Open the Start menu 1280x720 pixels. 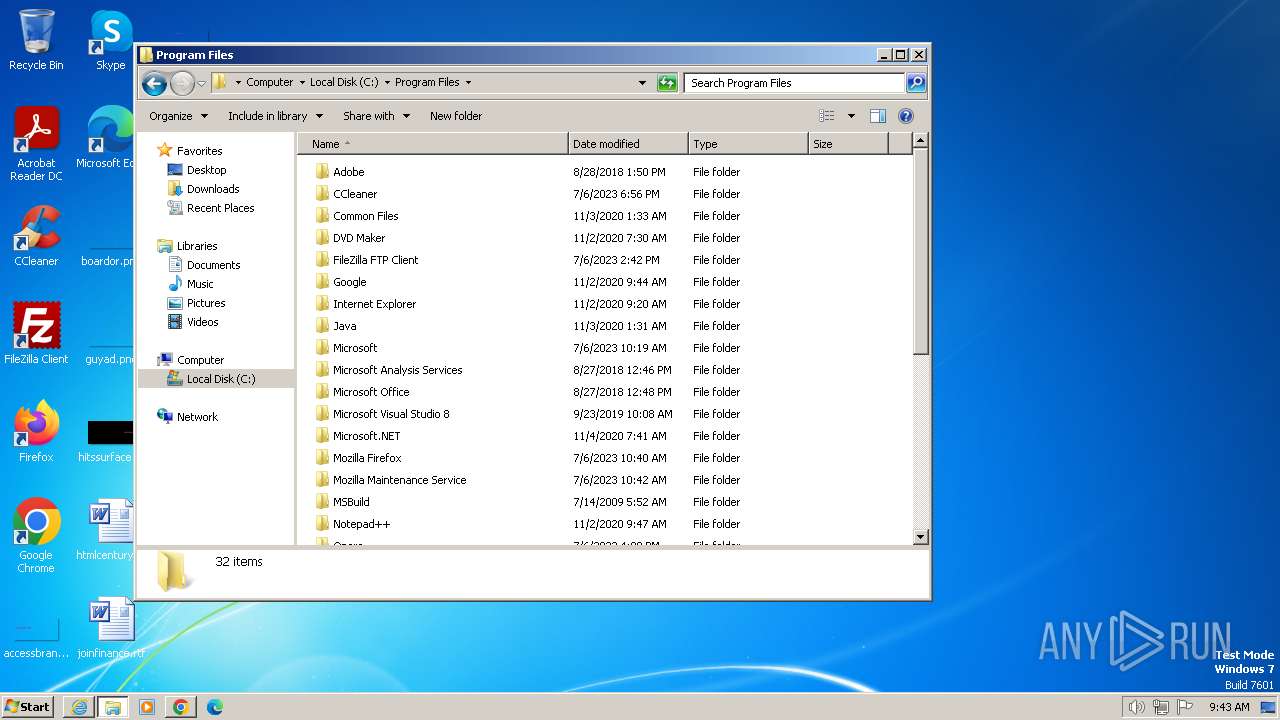coord(28,707)
